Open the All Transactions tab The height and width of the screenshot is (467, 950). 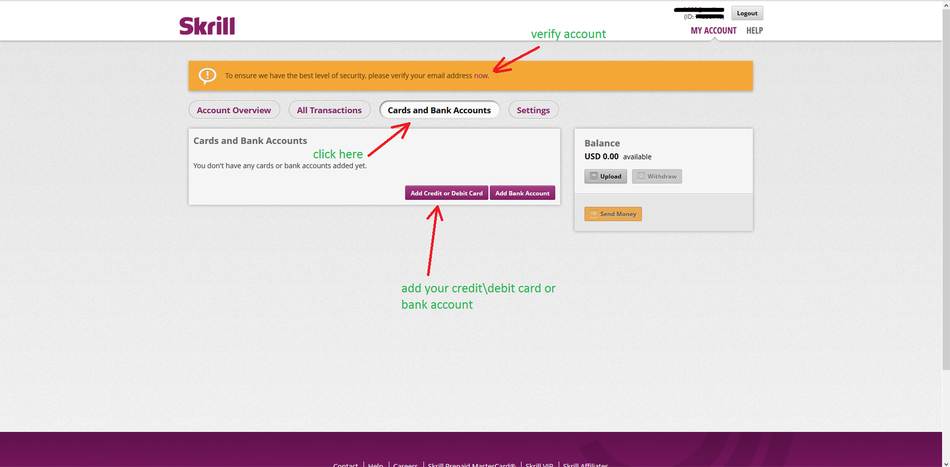pos(329,110)
